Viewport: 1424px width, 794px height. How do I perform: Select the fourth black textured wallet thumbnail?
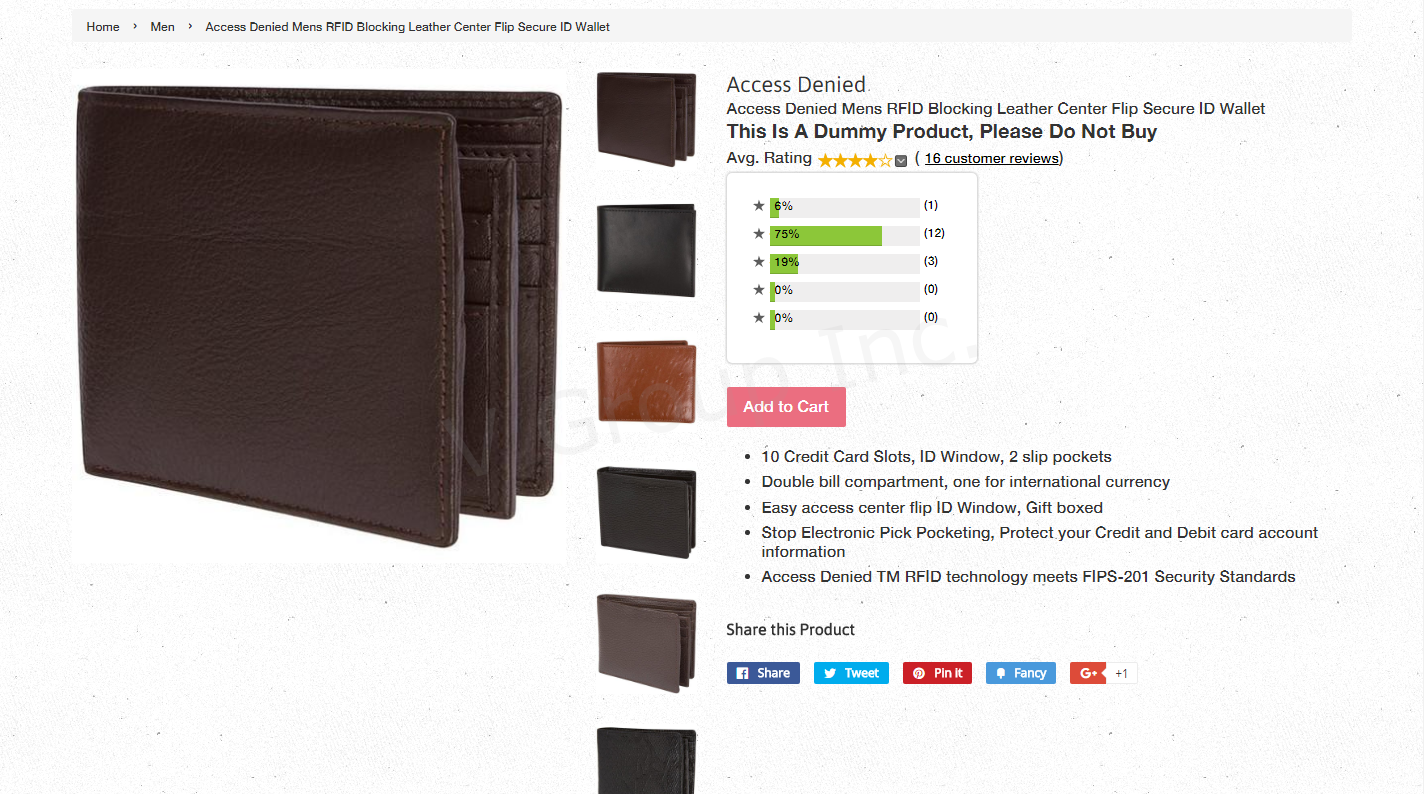click(646, 512)
